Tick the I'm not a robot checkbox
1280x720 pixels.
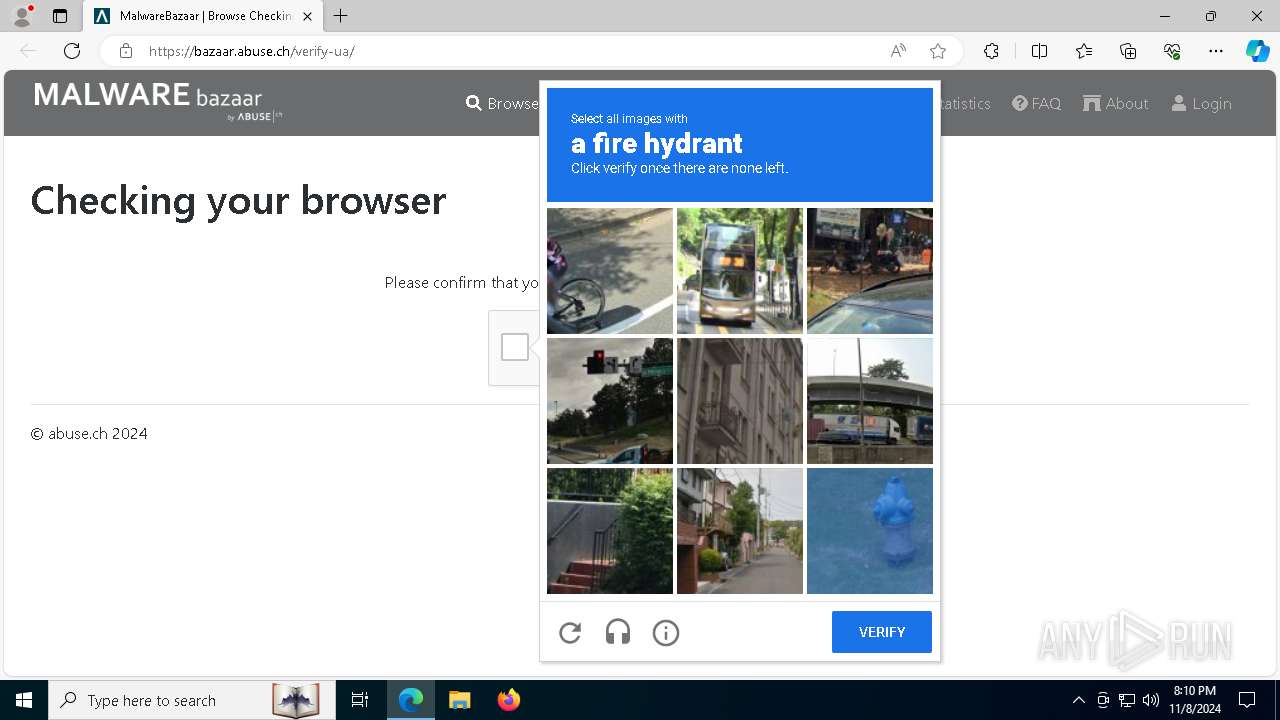(515, 347)
